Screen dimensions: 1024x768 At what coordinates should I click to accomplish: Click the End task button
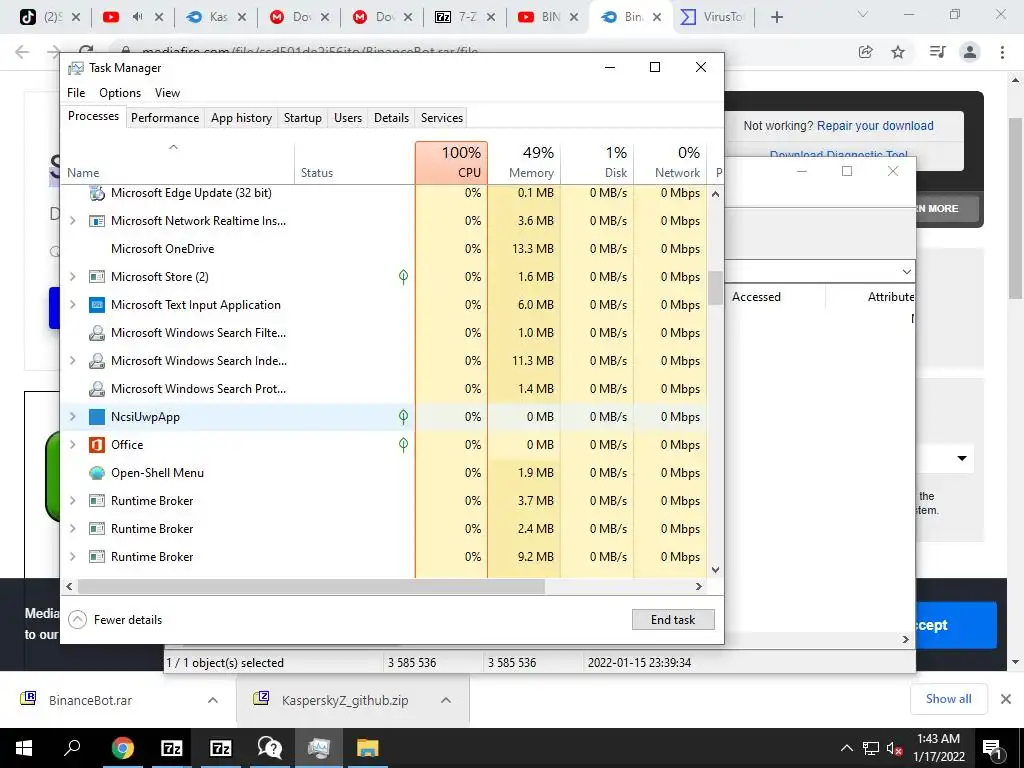(x=673, y=620)
